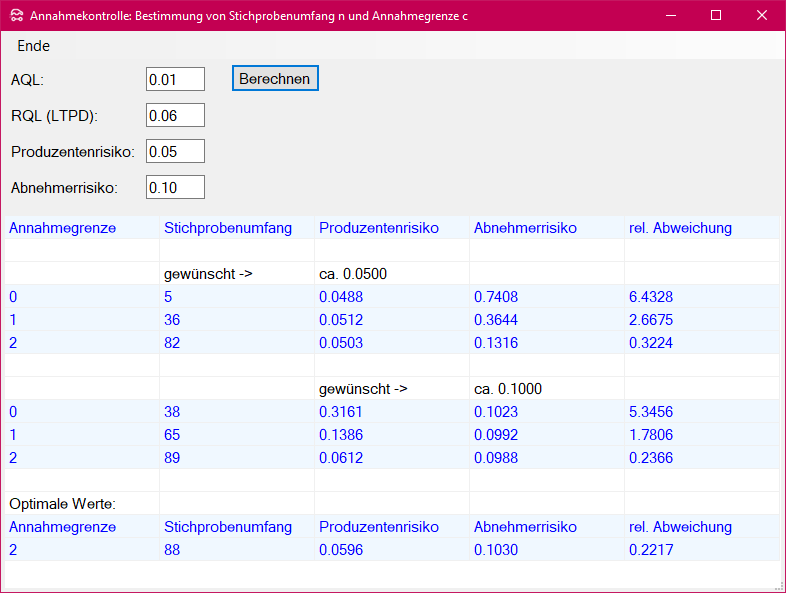Close the Annahmekontrolle window
Image resolution: width=786 pixels, height=593 pixels.
762,16
